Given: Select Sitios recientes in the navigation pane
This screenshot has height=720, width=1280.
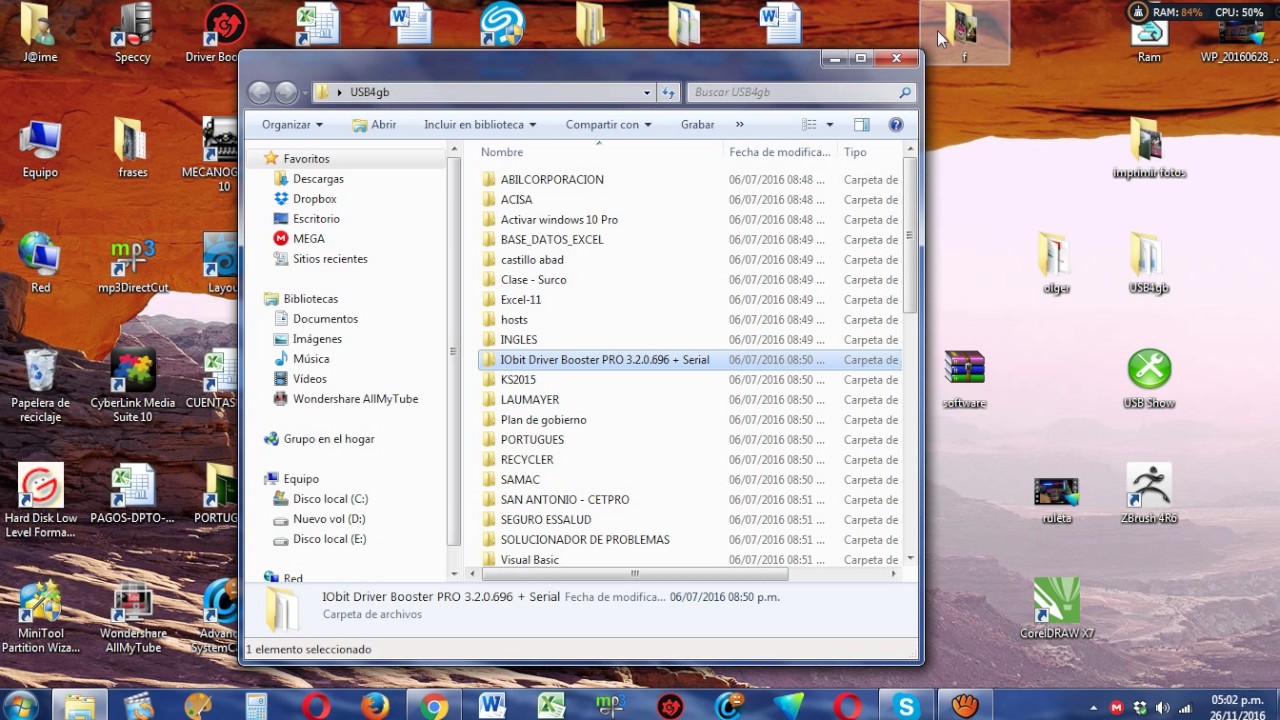Looking at the screenshot, I should [x=330, y=259].
